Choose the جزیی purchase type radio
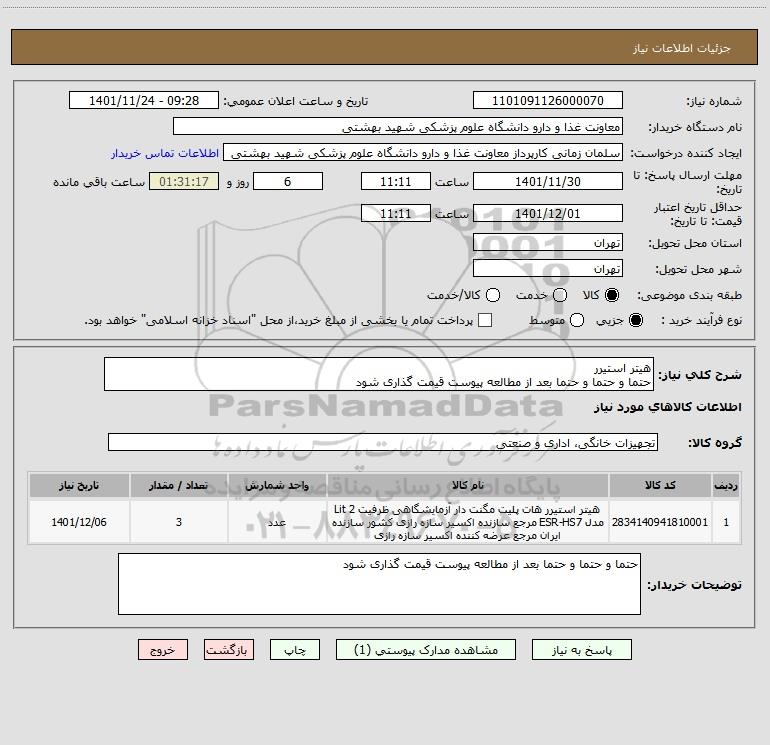770x745 pixels. 635,320
